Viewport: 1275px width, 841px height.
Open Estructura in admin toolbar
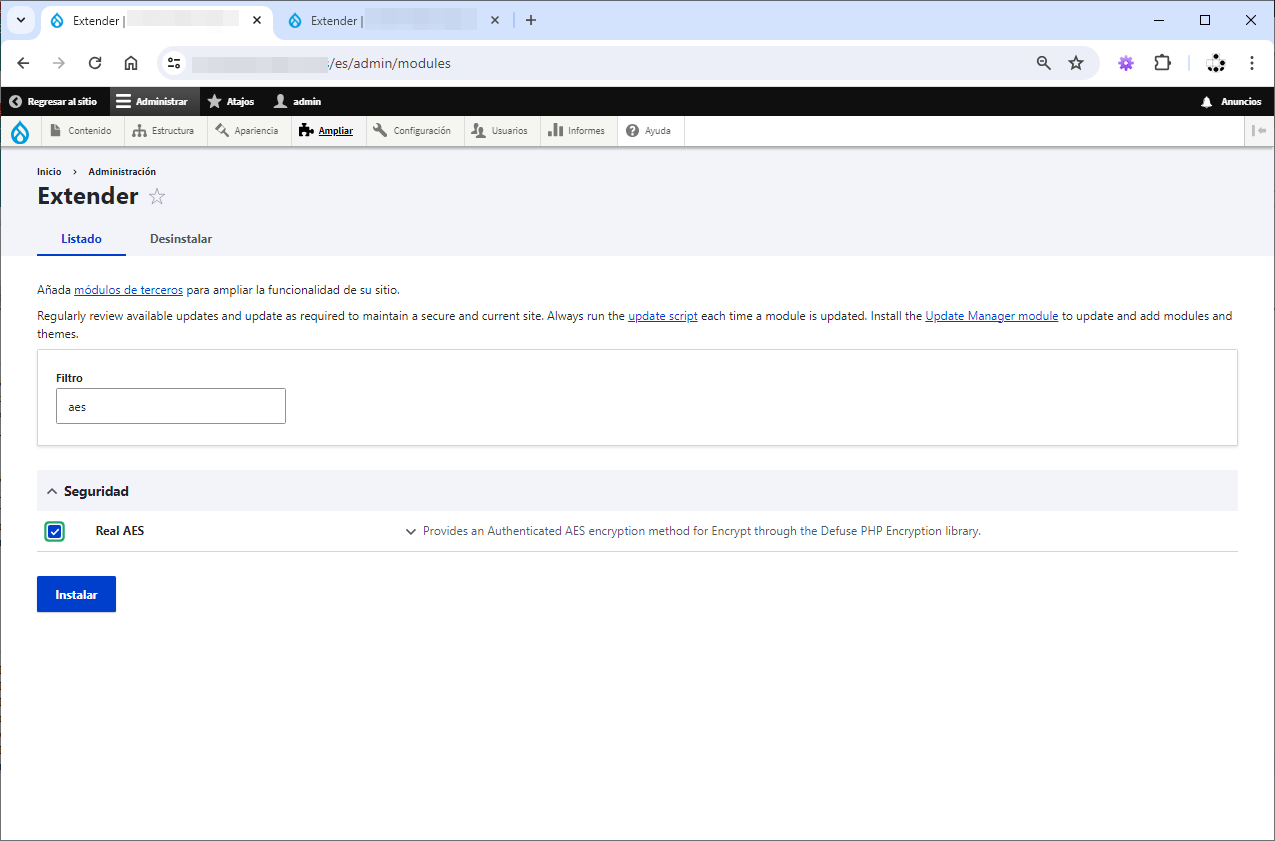pyautogui.click(x=165, y=131)
